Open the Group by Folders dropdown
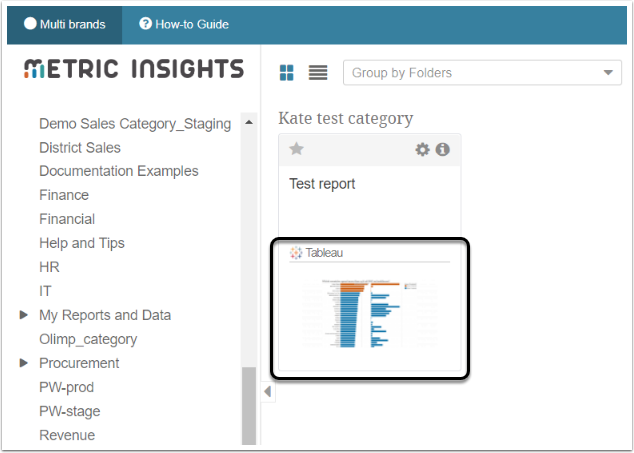Screen dimensions: 634x453 click(x=482, y=73)
